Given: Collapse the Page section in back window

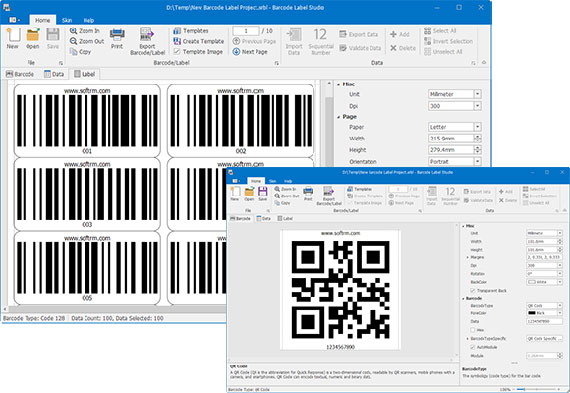Looking at the screenshot, I should (339, 117).
